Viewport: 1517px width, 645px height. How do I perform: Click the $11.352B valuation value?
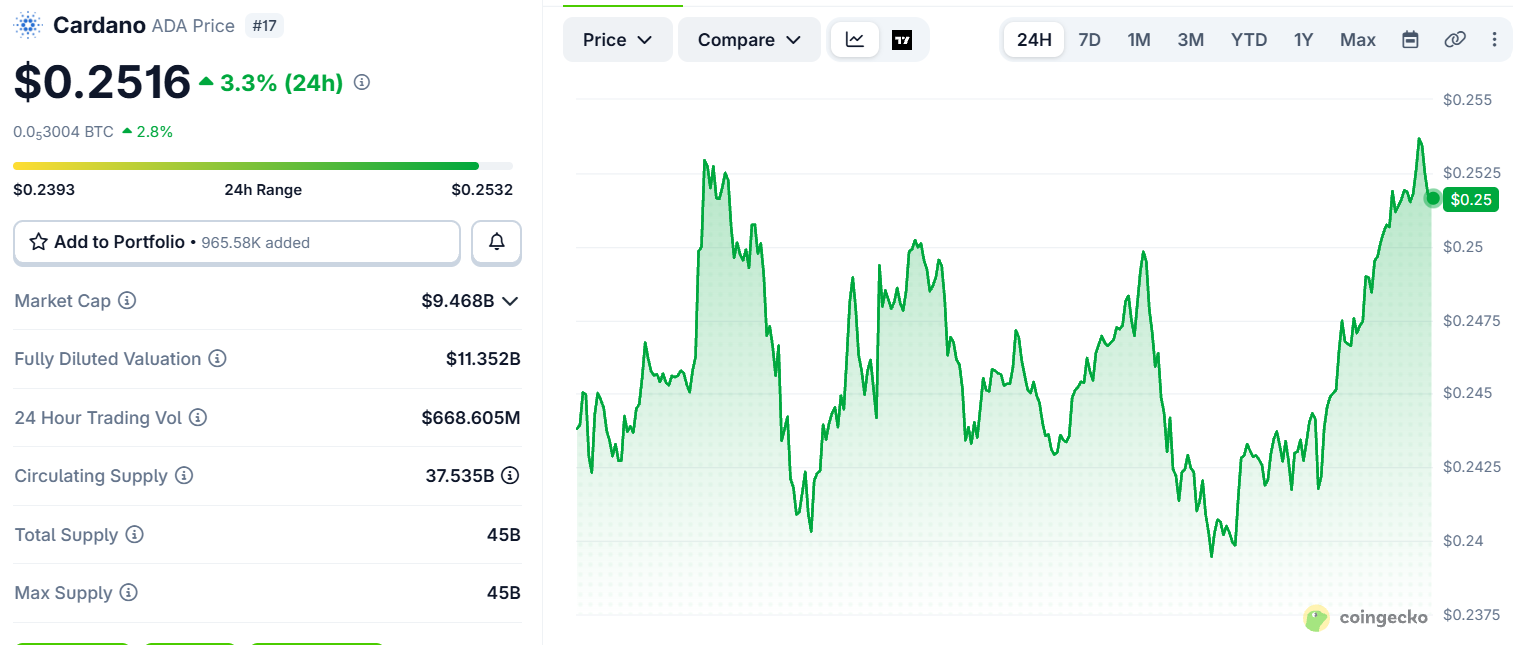click(483, 359)
